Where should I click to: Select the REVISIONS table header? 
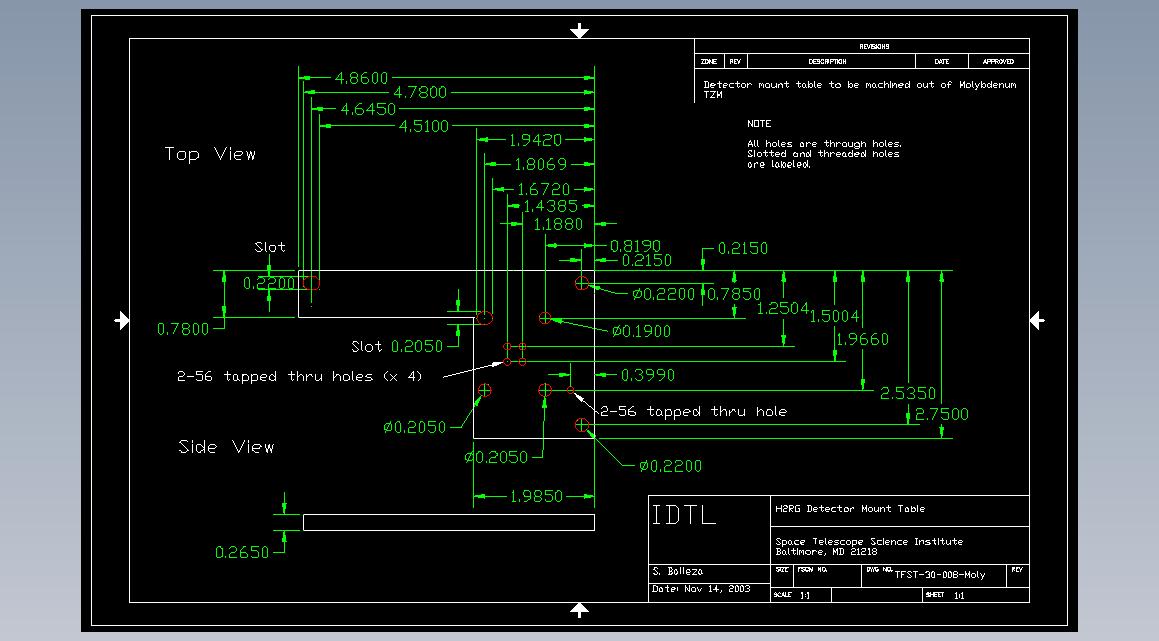(873, 46)
